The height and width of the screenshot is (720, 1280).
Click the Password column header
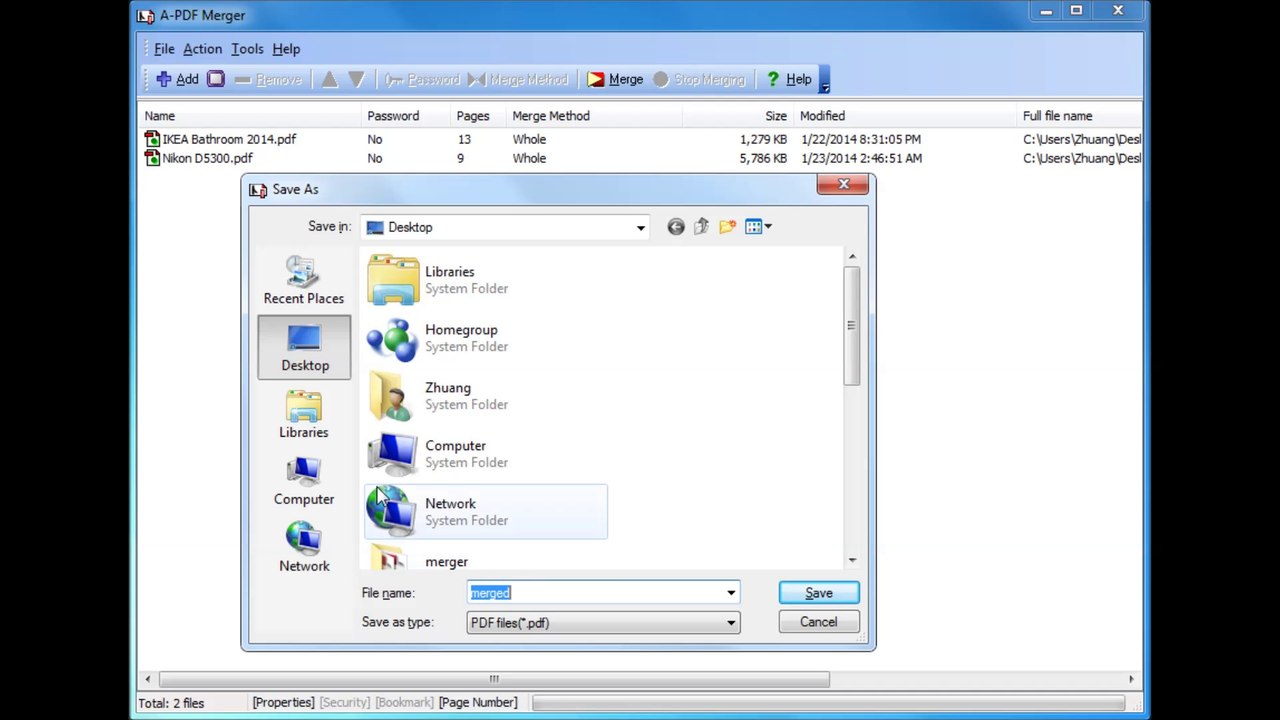(x=406, y=116)
